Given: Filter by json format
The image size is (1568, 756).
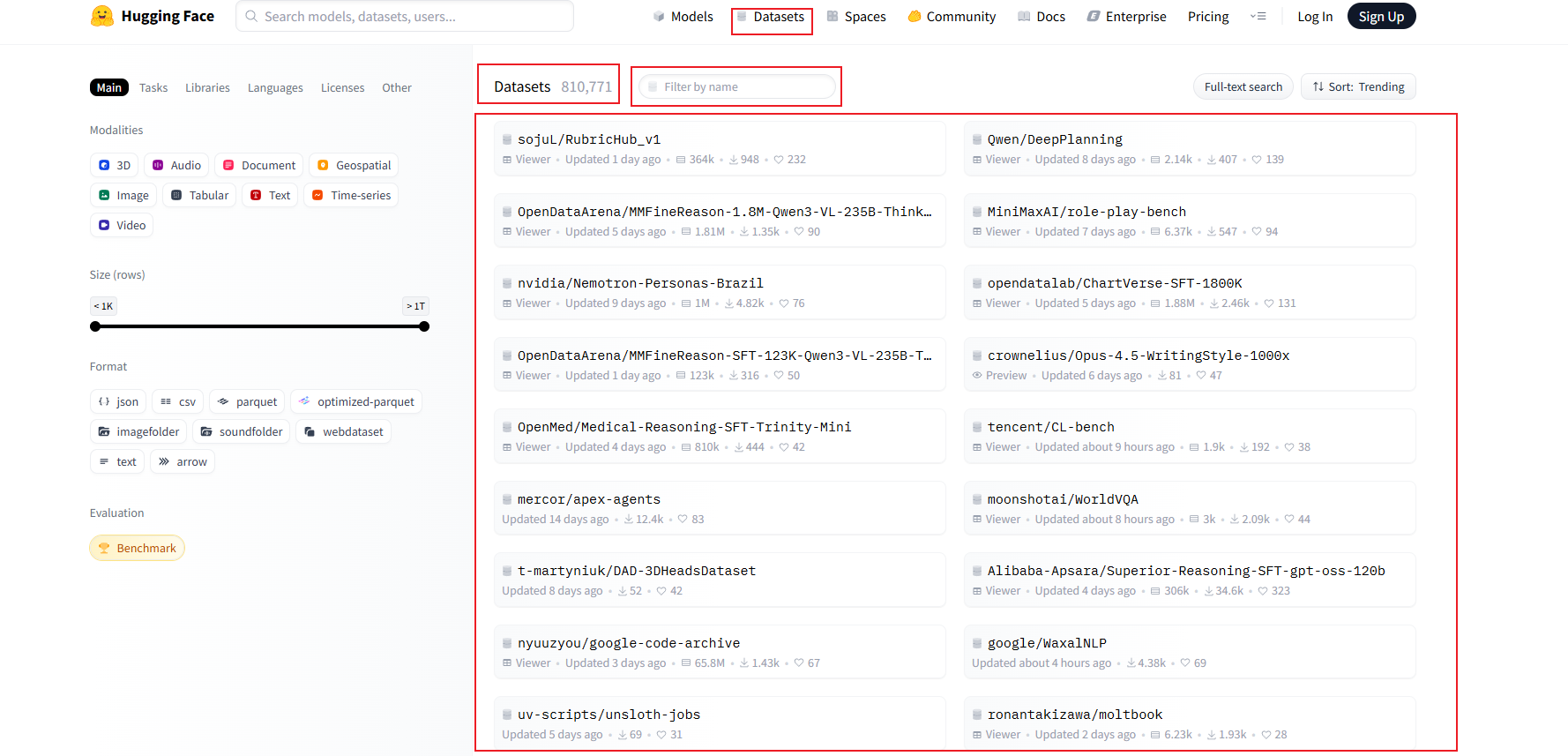Looking at the screenshot, I should click(118, 401).
